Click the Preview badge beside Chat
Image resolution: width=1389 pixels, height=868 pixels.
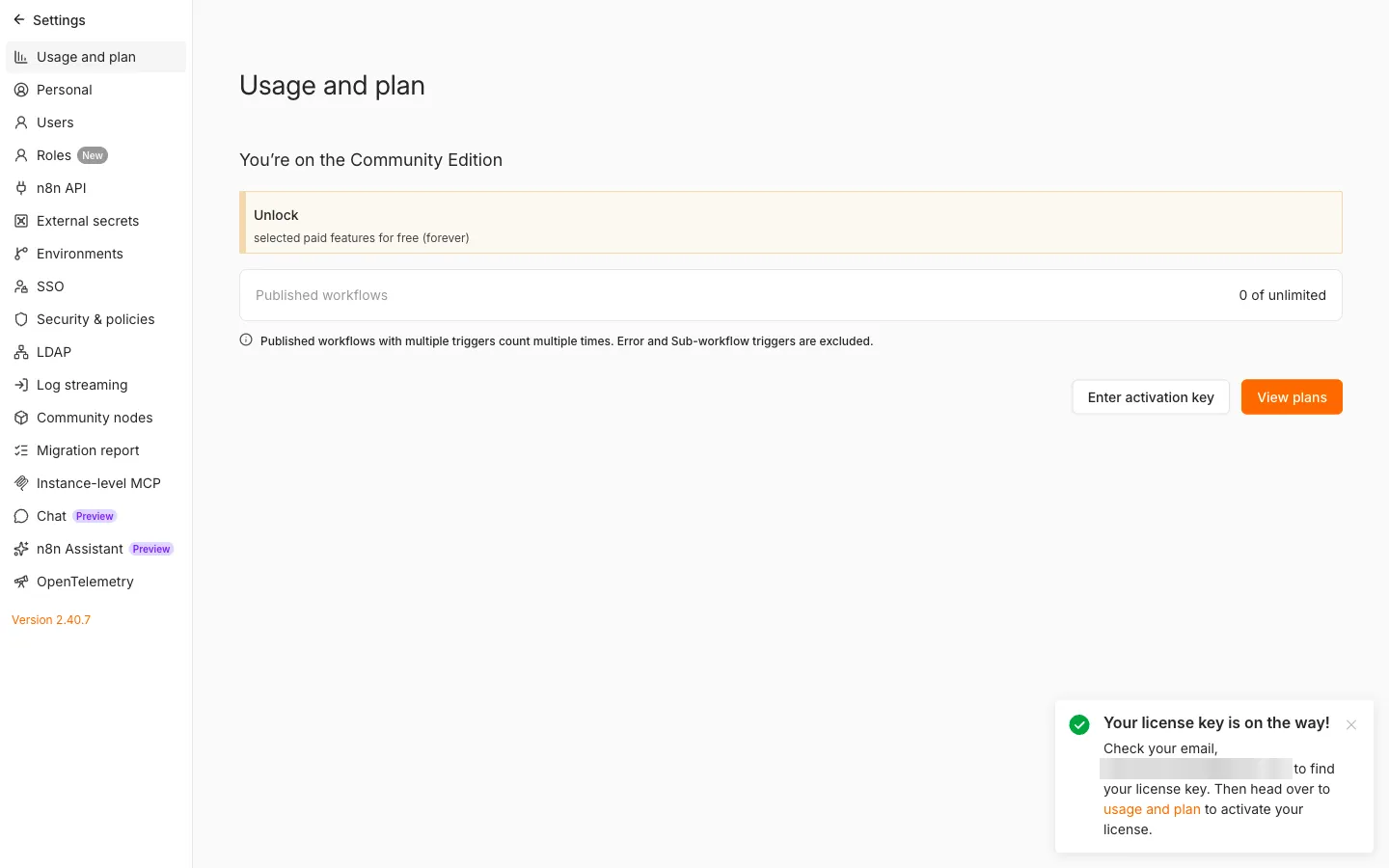[95, 516]
